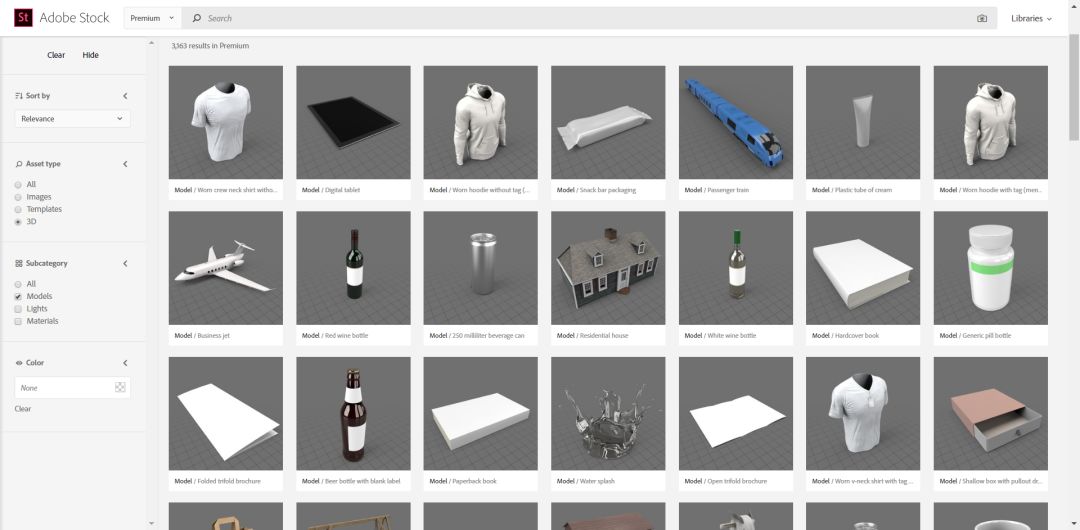The image size is (1080, 530).
Task: Open the Premium search scope dropdown
Action: pyautogui.click(x=151, y=18)
